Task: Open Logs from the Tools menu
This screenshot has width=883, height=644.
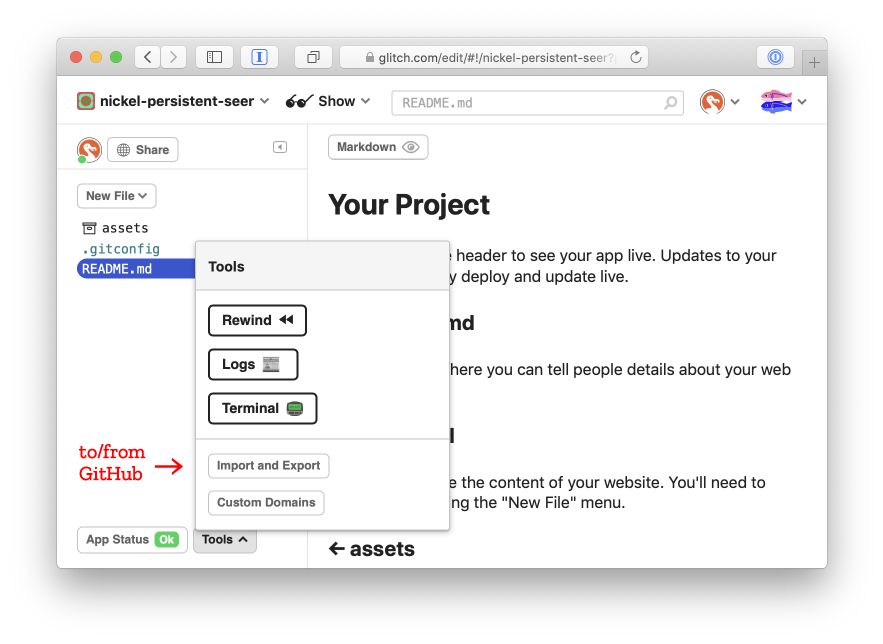Action: 253,364
